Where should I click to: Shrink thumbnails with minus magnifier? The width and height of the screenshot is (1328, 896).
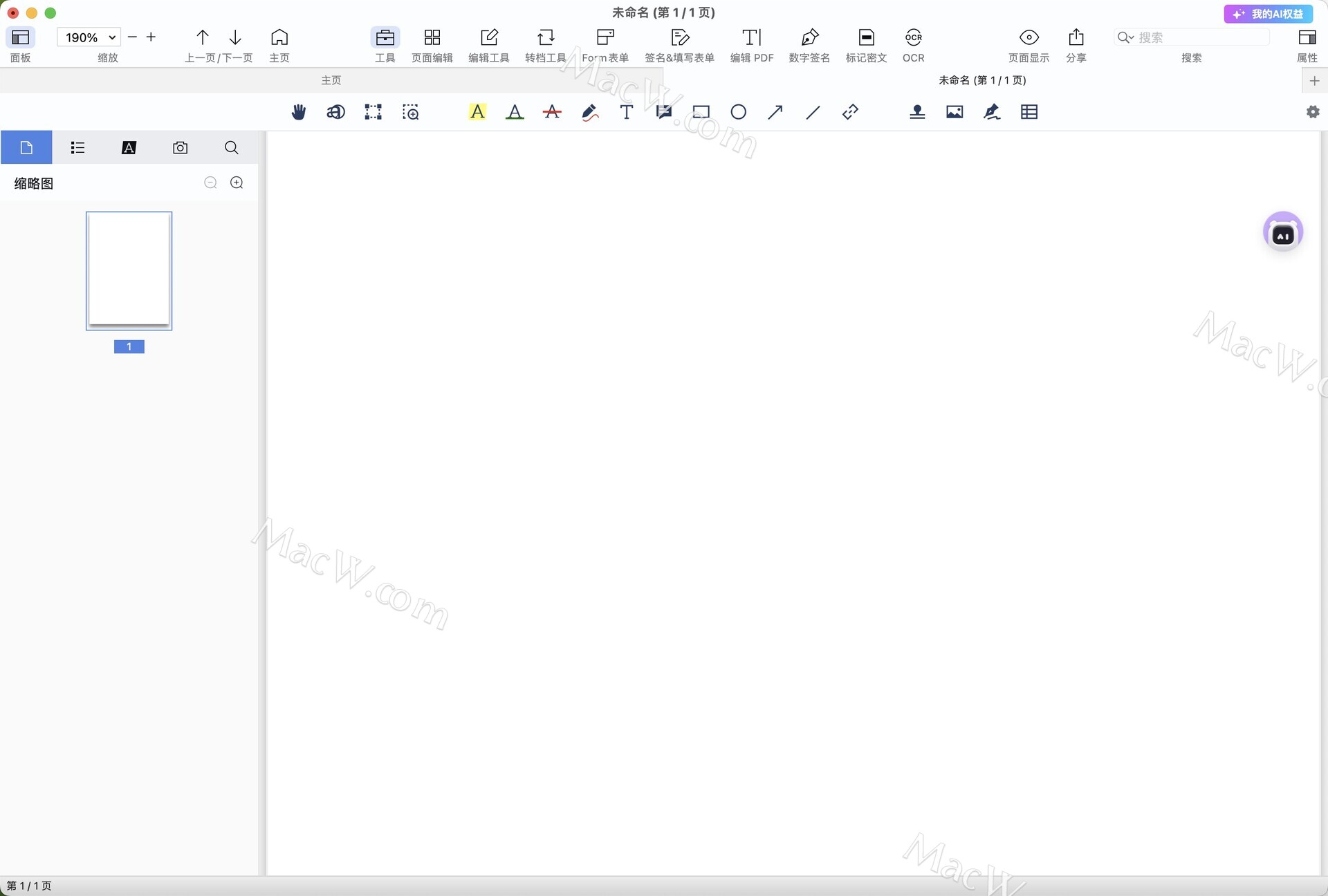pyautogui.click(x=211, y=183)
